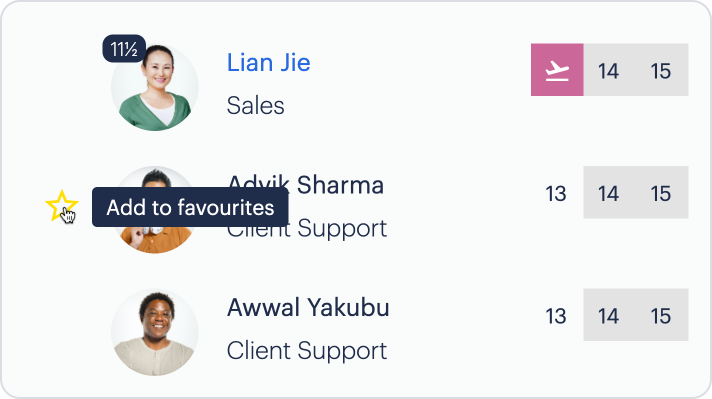Click the Awwal Yakubu name
This screenshot has height=399, width=712.
[308, 308]
